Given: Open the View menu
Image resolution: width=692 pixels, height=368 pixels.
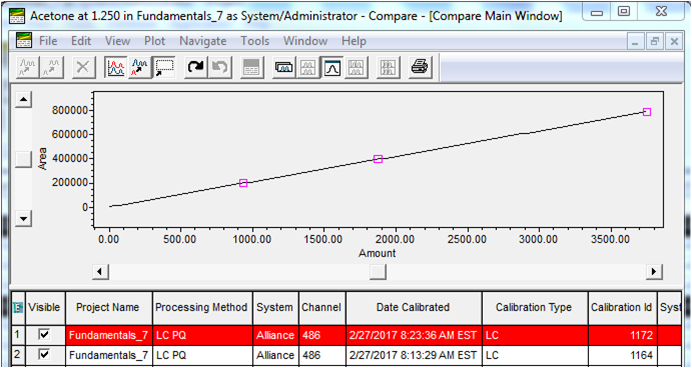Looking at the screenshot, I should pos(117,41).
